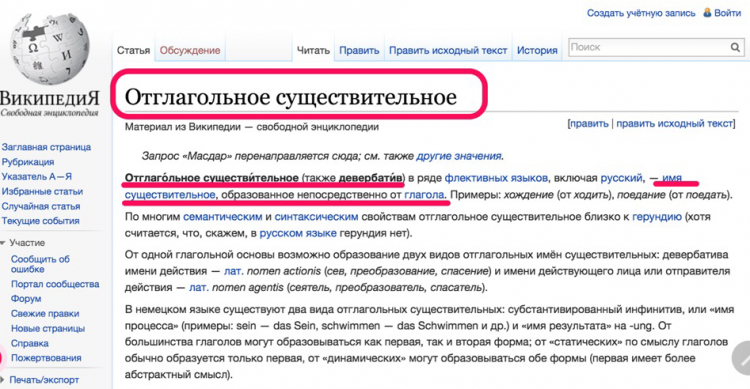Follow the флективных языков link
Image resolution: width=750 pixels, height=389 pixels.
496,178
